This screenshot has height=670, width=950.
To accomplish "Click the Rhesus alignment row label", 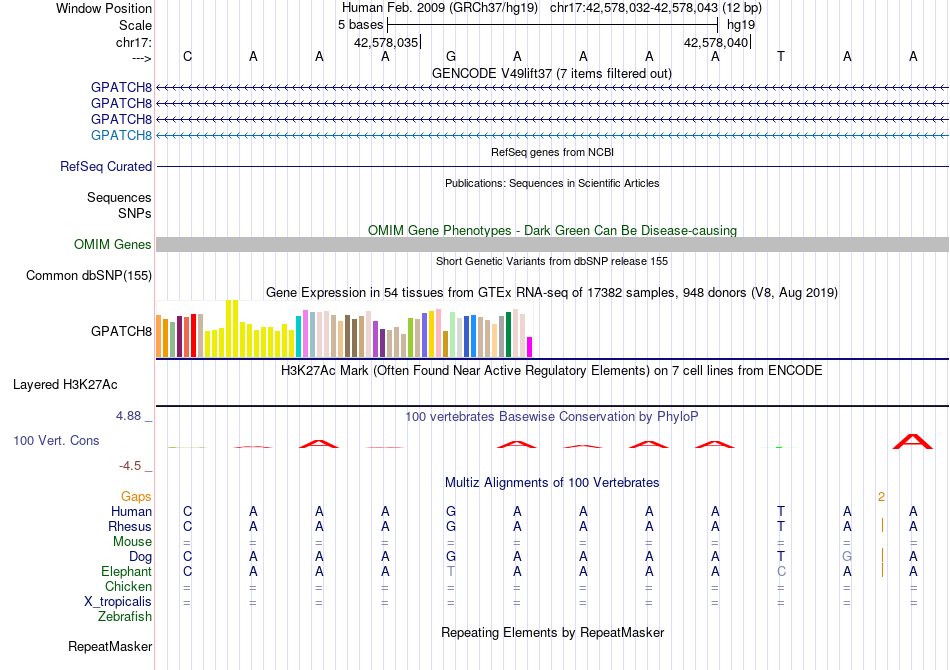I will [x=130, y=526].
